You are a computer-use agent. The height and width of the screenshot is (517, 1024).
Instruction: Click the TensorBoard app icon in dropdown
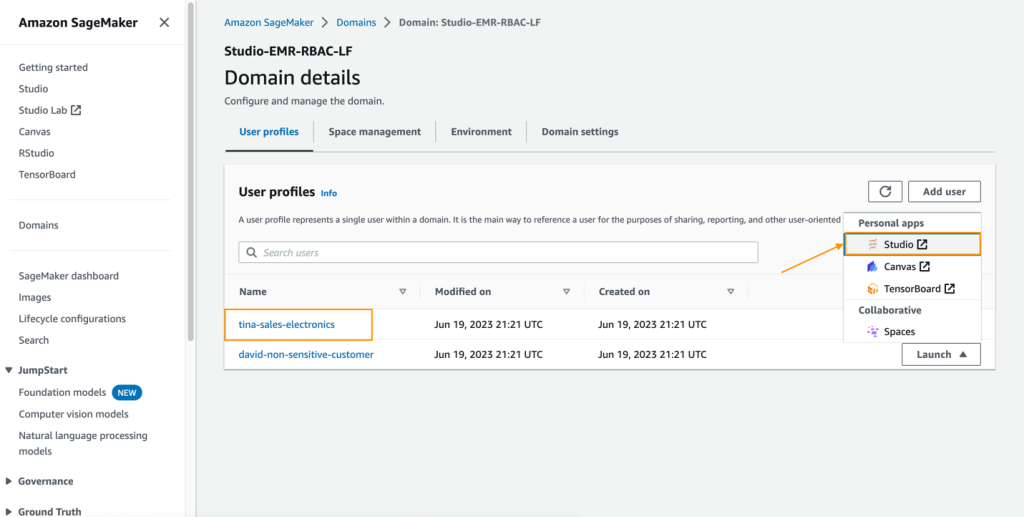[x=872, y=289]
